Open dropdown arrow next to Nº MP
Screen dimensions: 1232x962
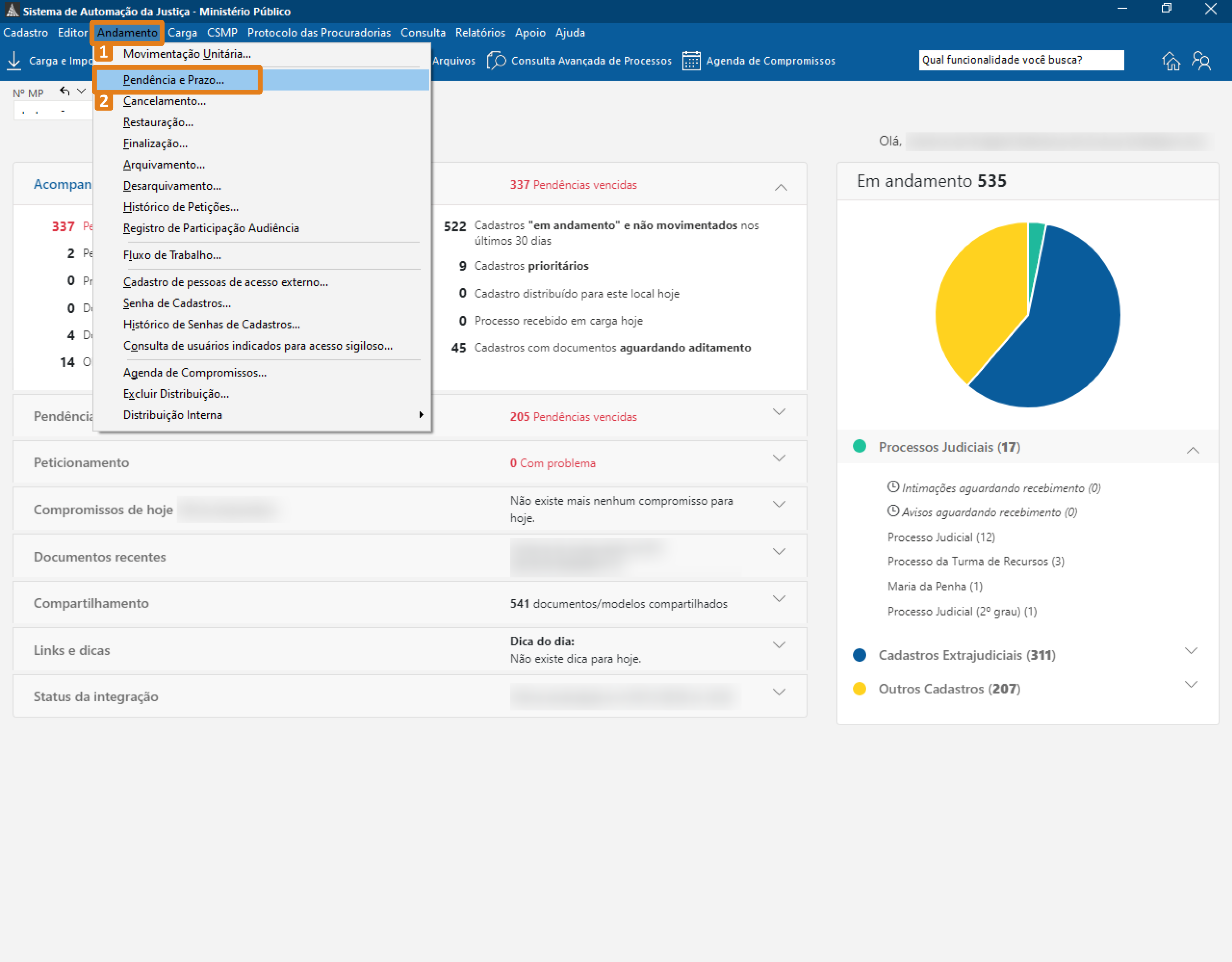tap(81, 91)
